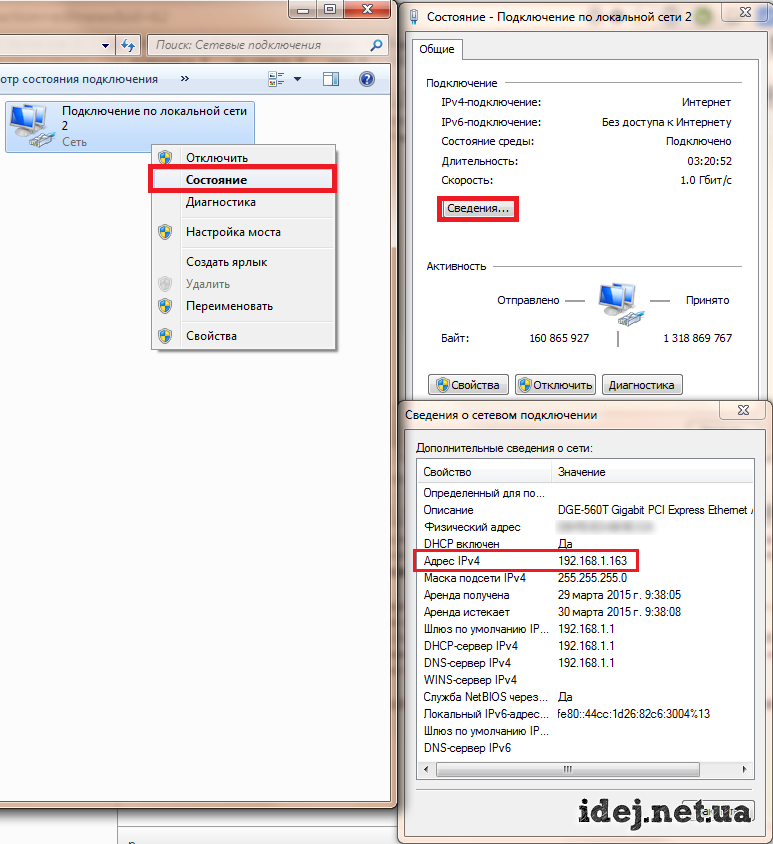Viewport: 773px width, 844px height.
Task: Click the '192.168.1.163' IPv4 value
Action: (592, 561)
